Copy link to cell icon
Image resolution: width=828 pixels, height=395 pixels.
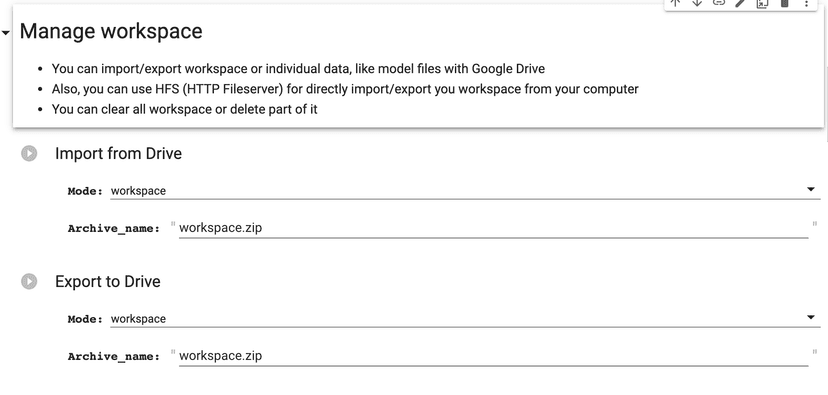coord(719,3)
